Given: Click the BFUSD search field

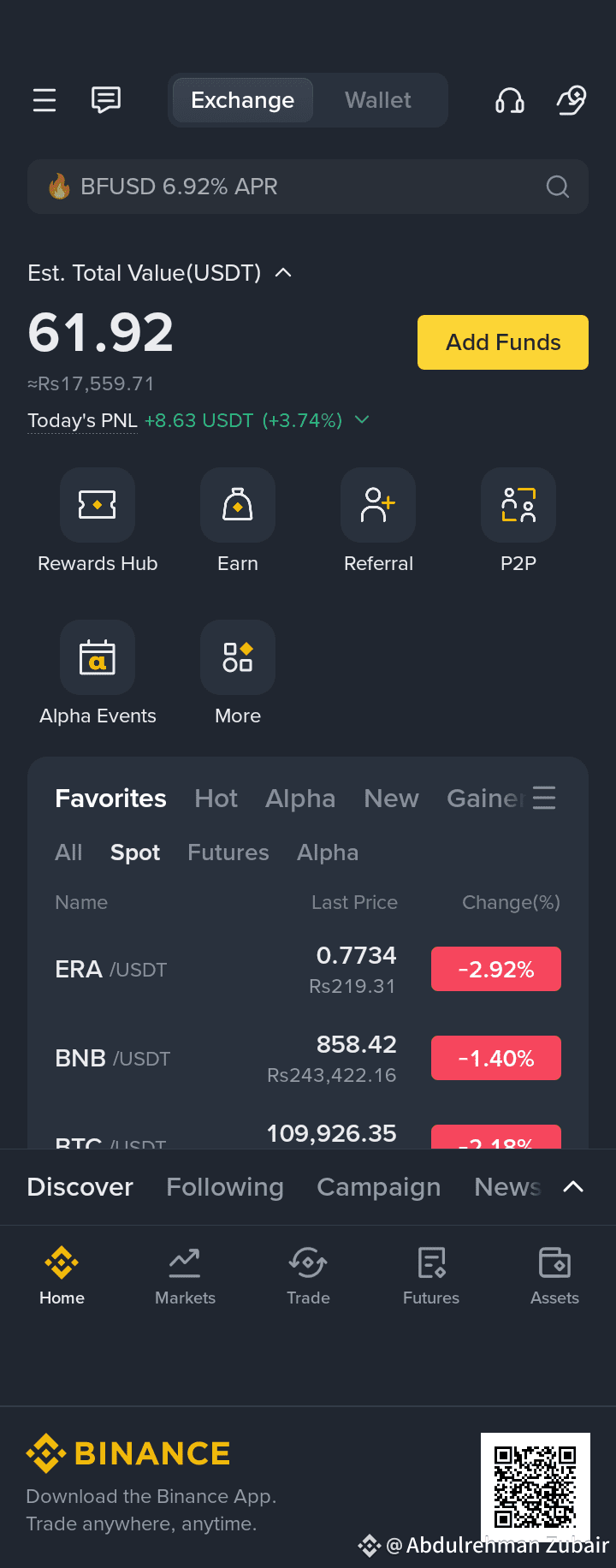Looking at the screenshot, I should [x=308, y=187].
